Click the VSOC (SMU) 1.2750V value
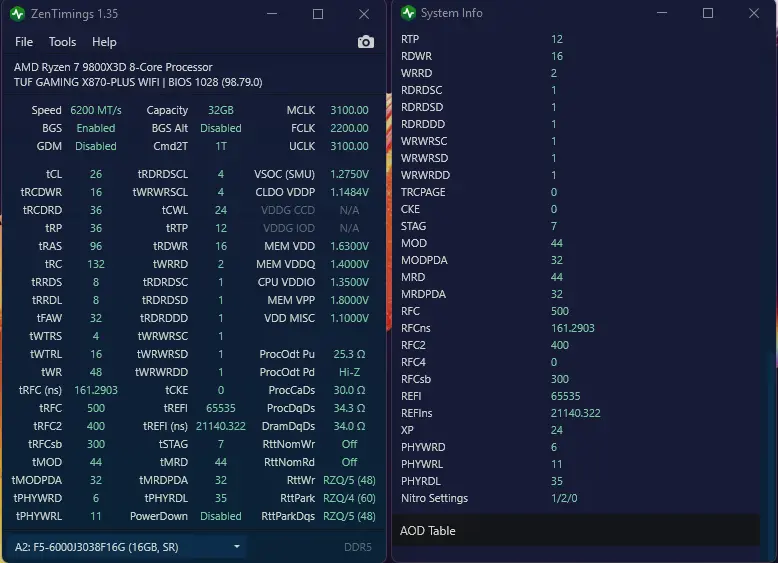This screenshot has height=563, width=778. (x=349, y=174)
